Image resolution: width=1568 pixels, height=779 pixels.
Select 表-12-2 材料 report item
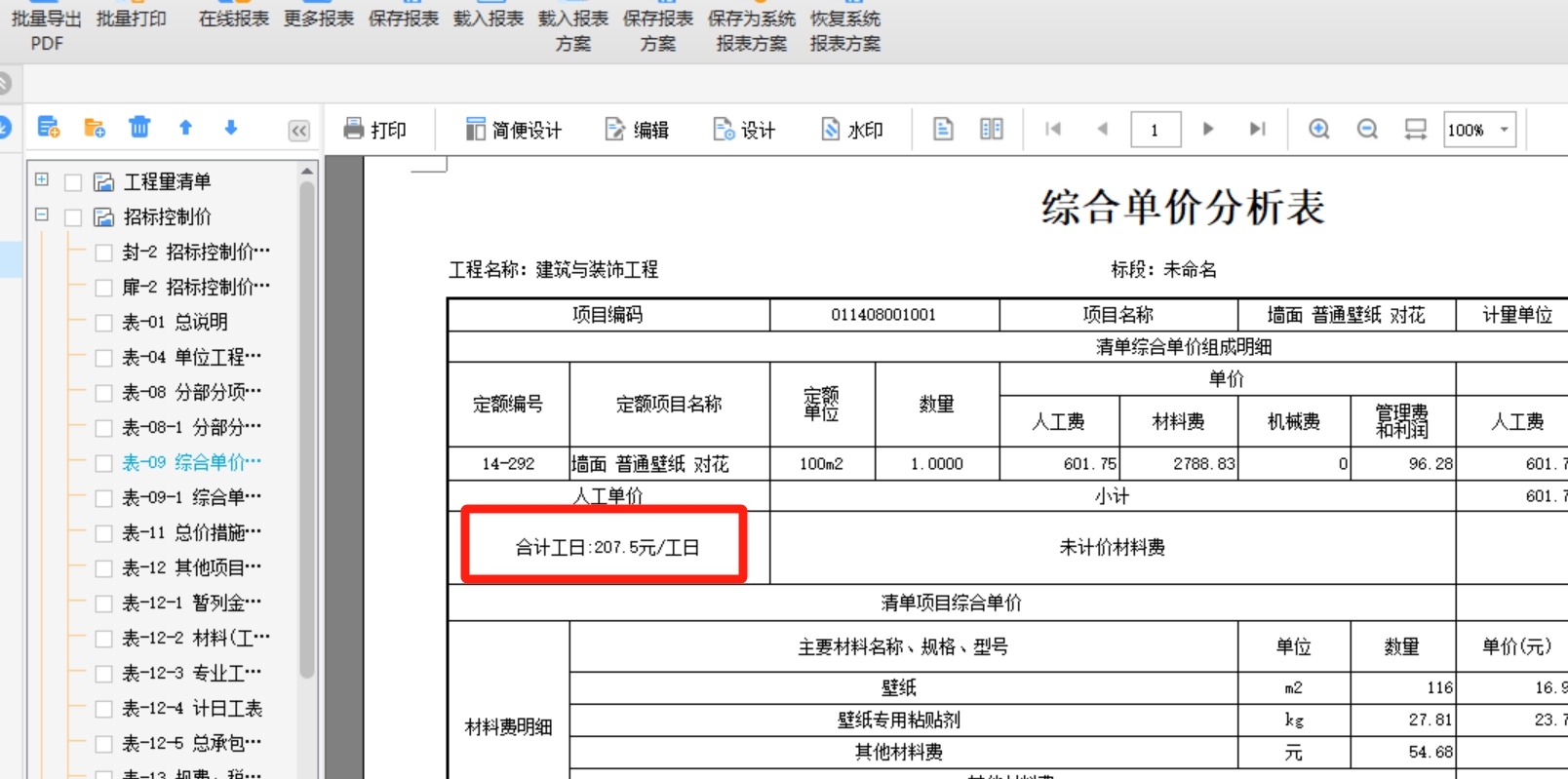tap(195, 638)
